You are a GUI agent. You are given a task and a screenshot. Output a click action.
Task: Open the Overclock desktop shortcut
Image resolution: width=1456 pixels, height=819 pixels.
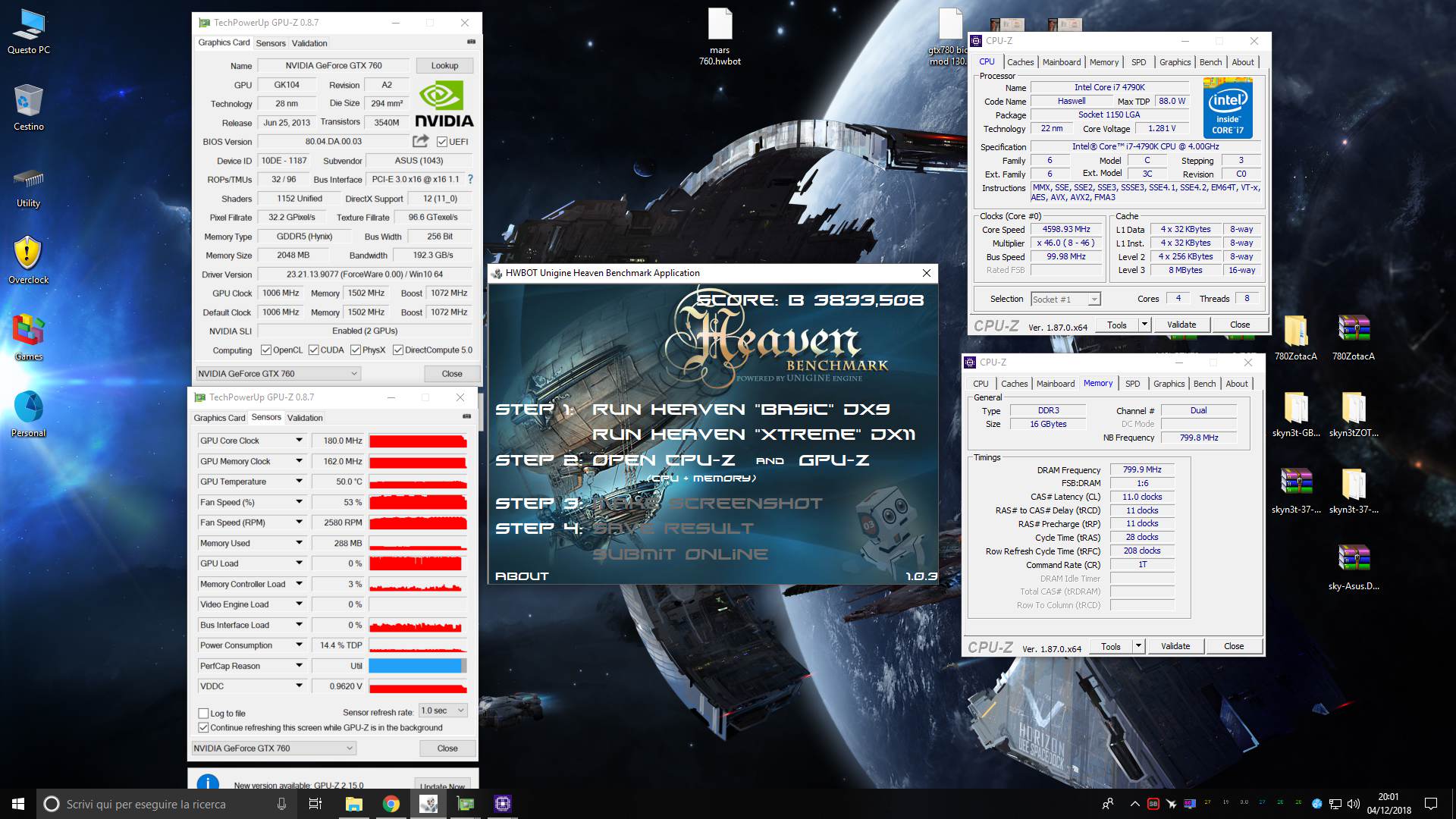pyautogui.click(x=29, y=260)
